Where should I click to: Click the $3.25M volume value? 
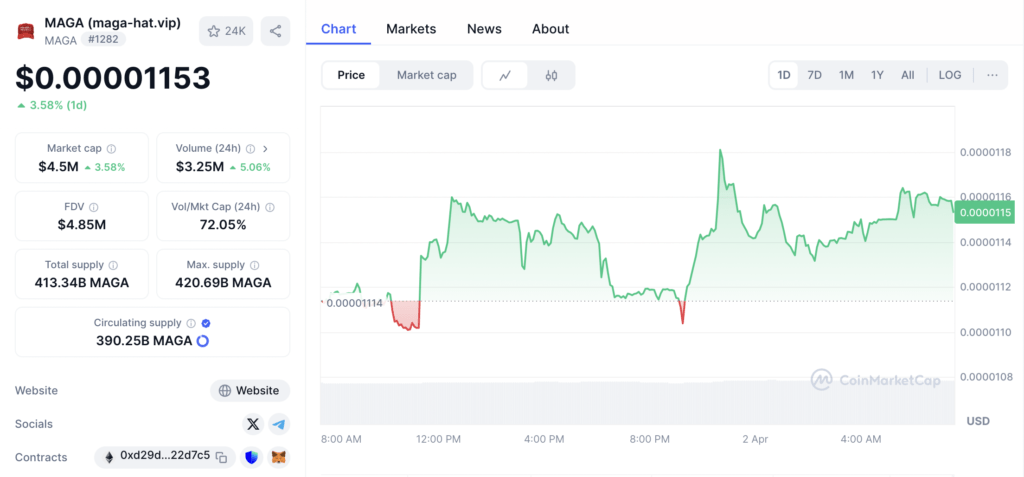click(200, 167)
